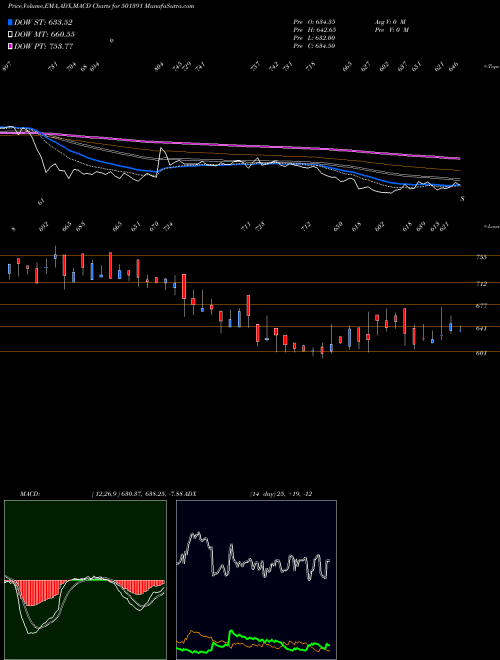This screenshot has width=500, height=660.
Task: Click the 'Pre O: 634.35' open value
Action: tap(314, 21)
